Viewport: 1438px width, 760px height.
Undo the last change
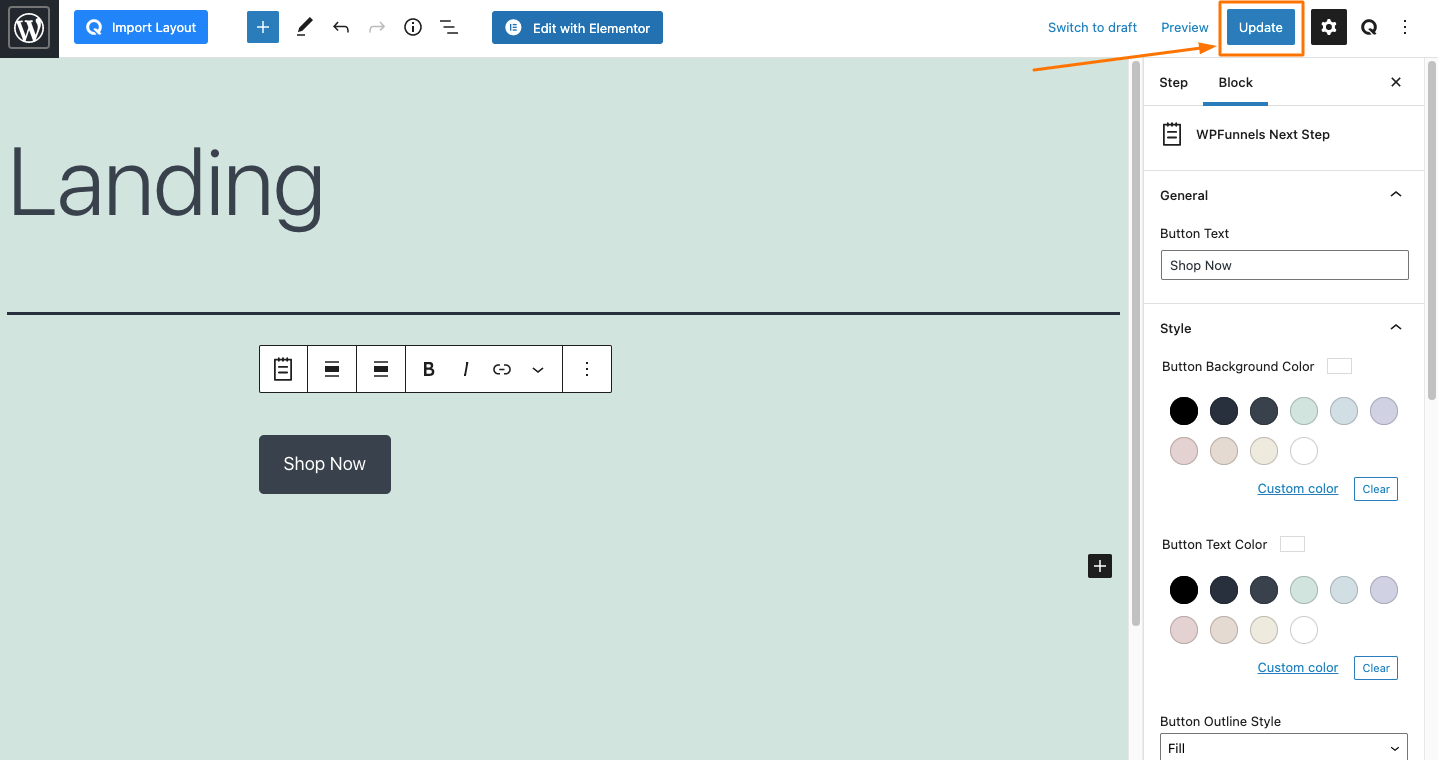(x=341, y=28)
